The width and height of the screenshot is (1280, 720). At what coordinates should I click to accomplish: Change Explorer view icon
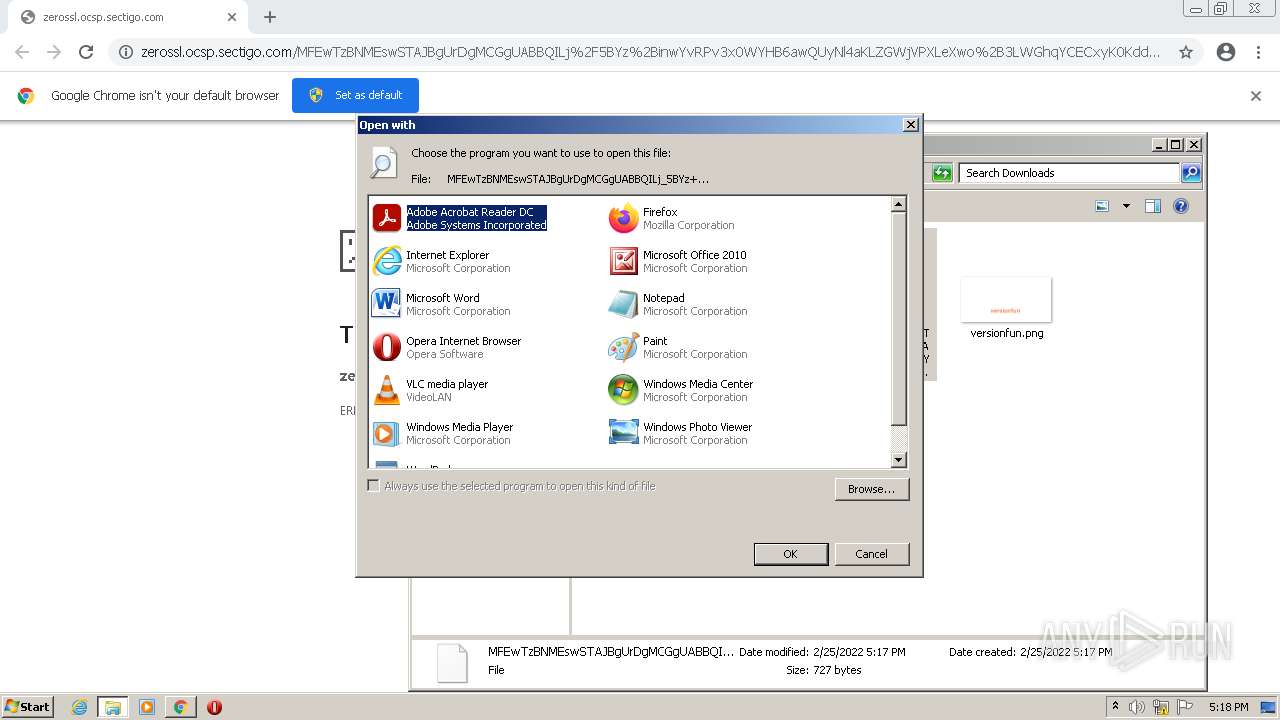1102,206
